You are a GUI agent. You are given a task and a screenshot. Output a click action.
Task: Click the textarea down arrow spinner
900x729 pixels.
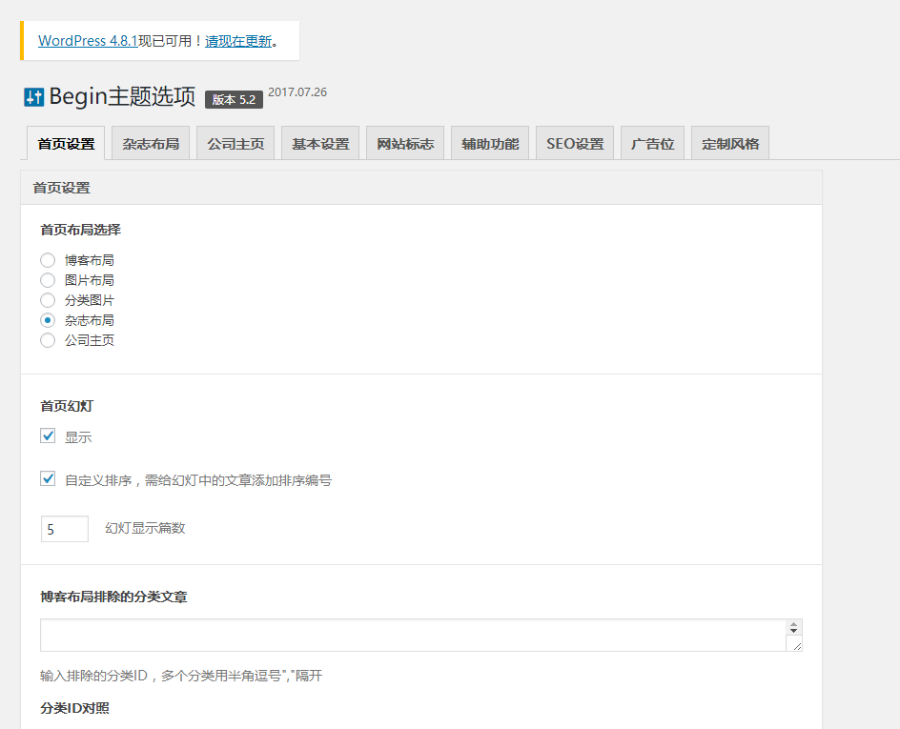(x=793, y=631)
